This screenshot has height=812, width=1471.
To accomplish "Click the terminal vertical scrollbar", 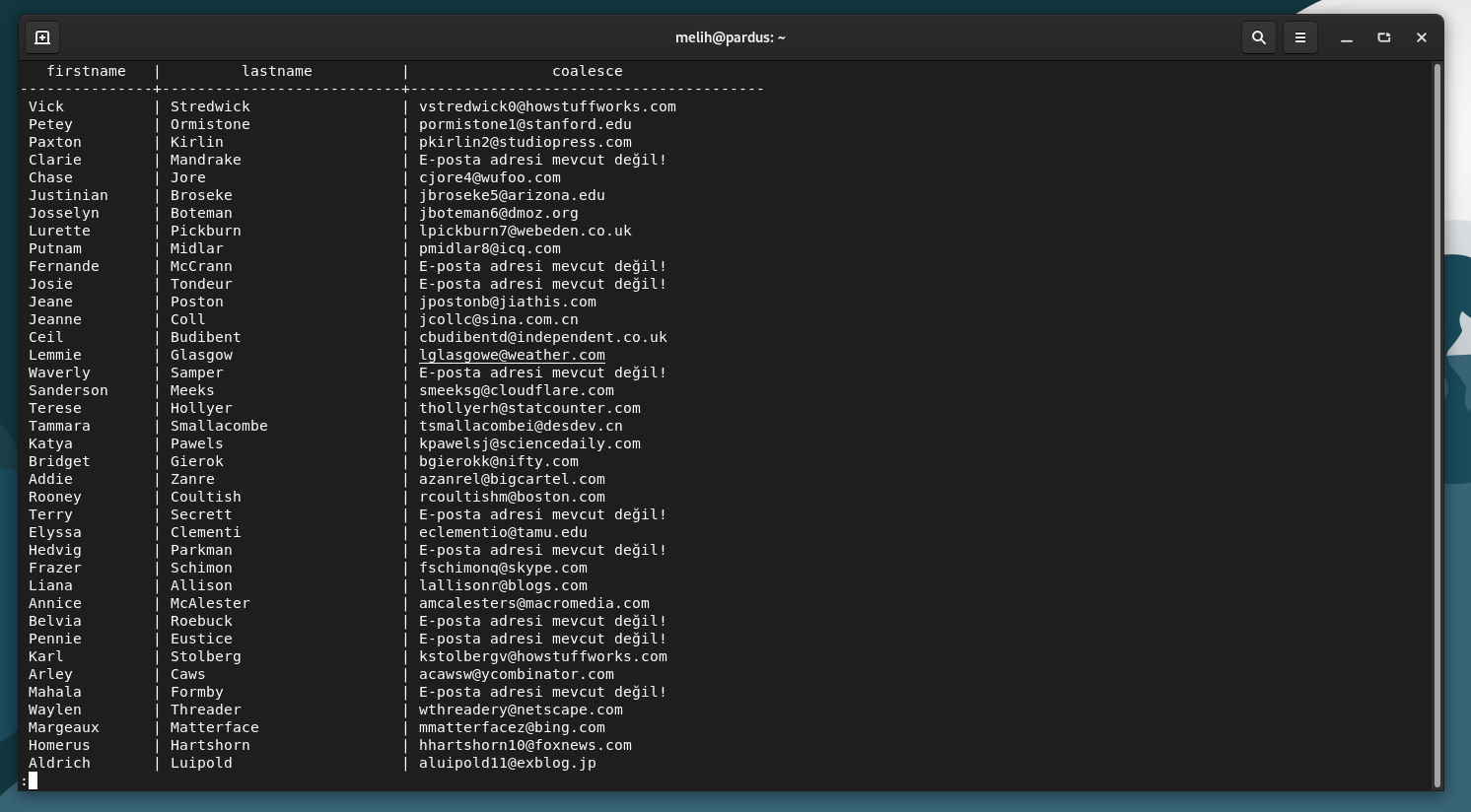I will tap(1437, 425).
